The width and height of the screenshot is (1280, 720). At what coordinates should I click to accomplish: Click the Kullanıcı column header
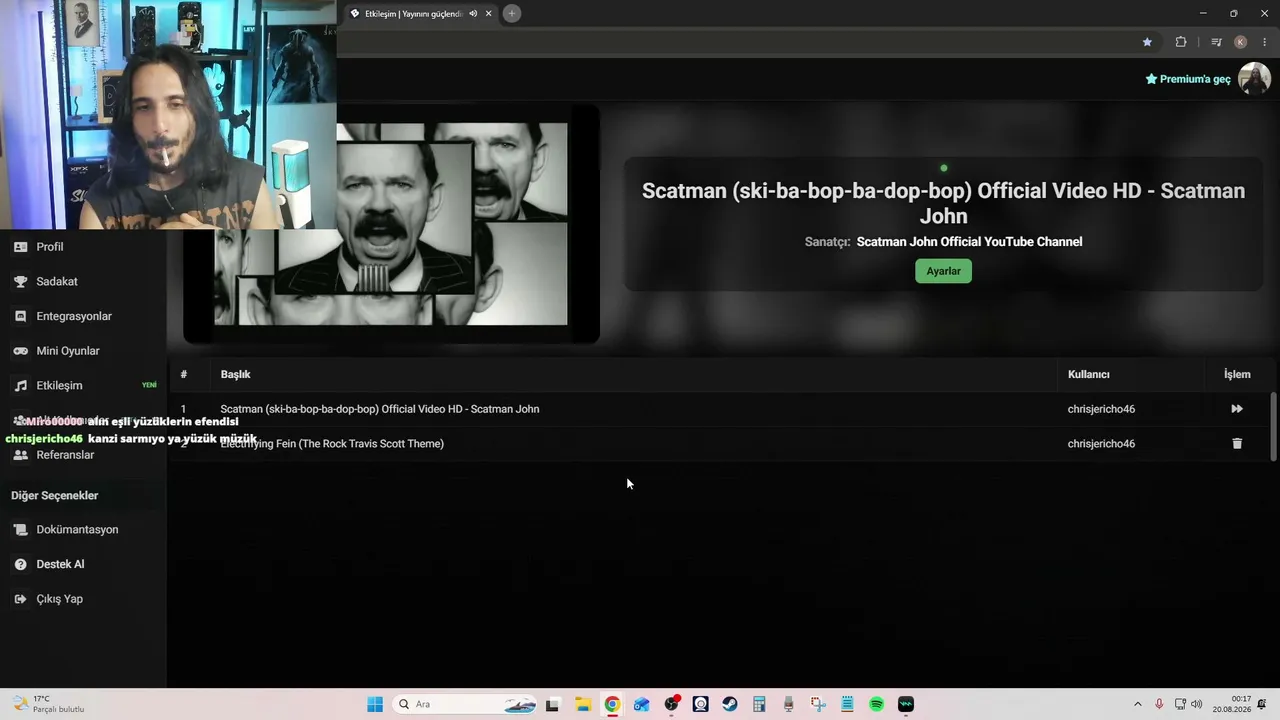click(1089, 374)
